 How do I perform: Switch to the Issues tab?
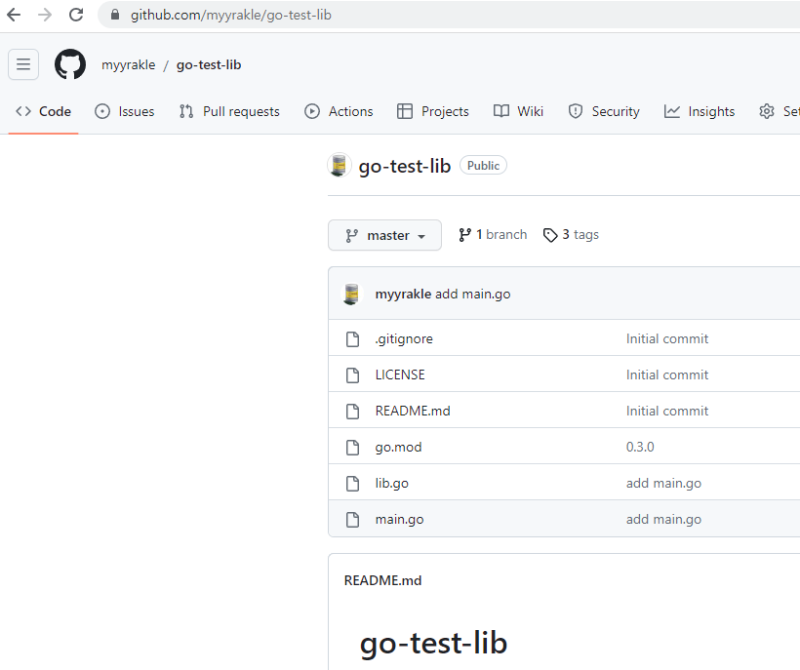click(125, 112)
